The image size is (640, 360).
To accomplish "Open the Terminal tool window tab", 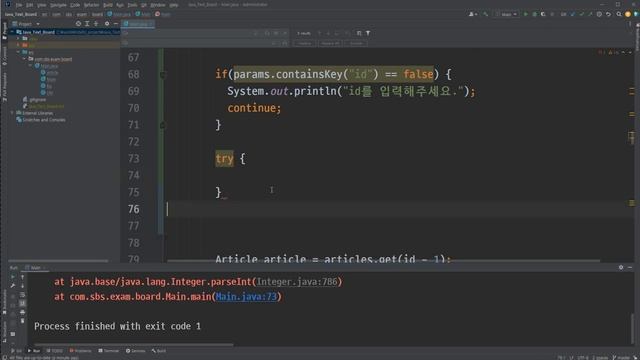I will click(109, 351).
